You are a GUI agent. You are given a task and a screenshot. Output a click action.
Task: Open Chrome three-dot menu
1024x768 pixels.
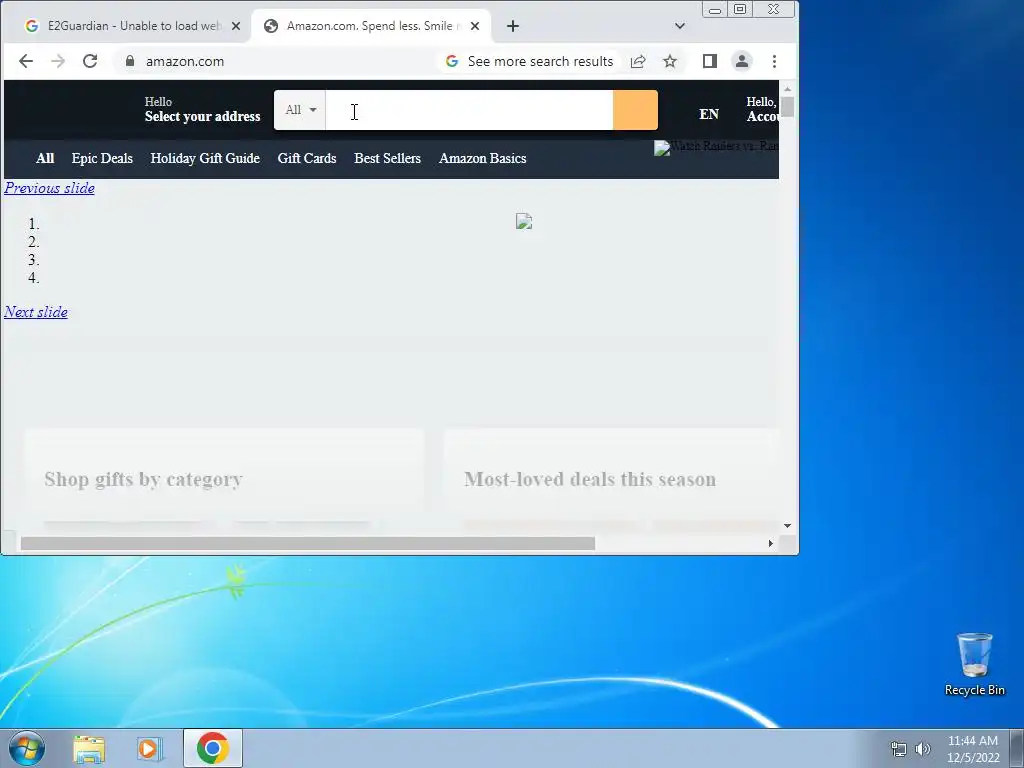point(775,61)
